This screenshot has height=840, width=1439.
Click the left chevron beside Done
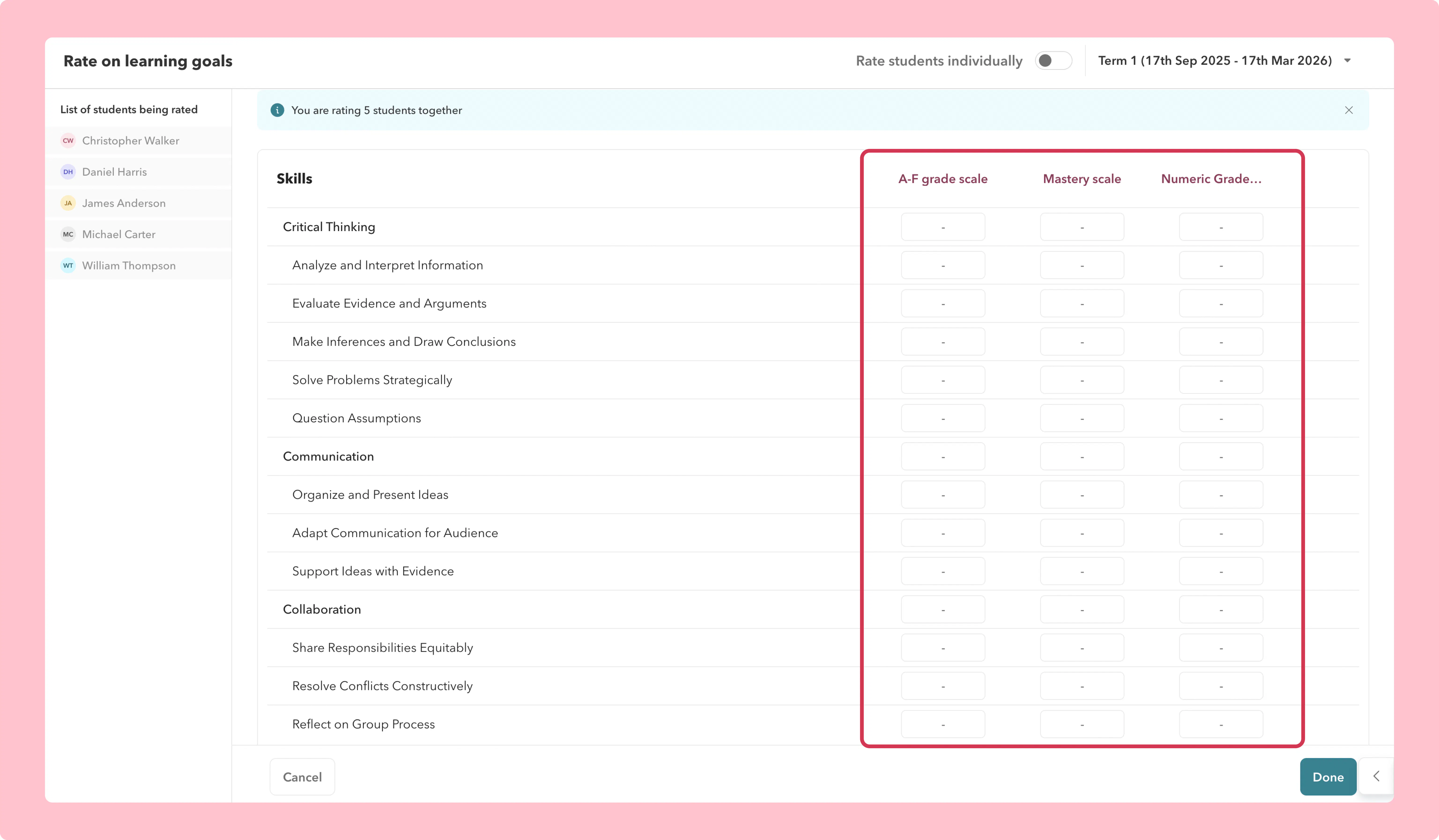[x=1376, y=776]
